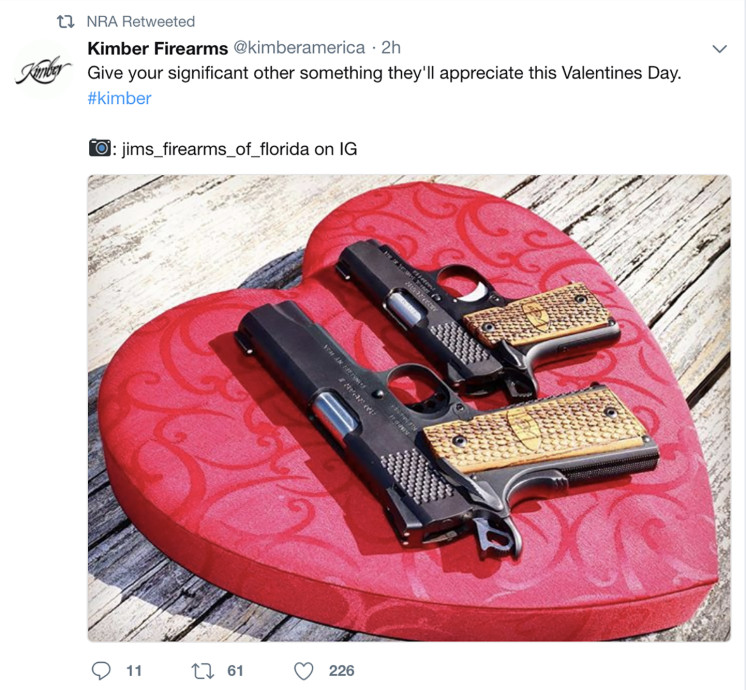
Task: Click the reply speech bubble icon
Action: (x=101, y=670)
